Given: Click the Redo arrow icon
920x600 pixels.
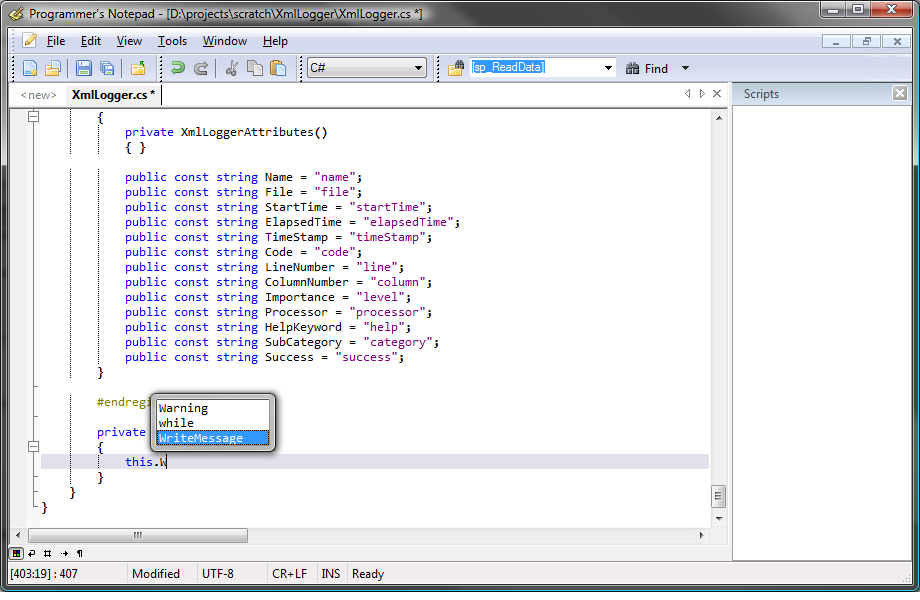Looking at the screenshot, I should tap(201, 68).
